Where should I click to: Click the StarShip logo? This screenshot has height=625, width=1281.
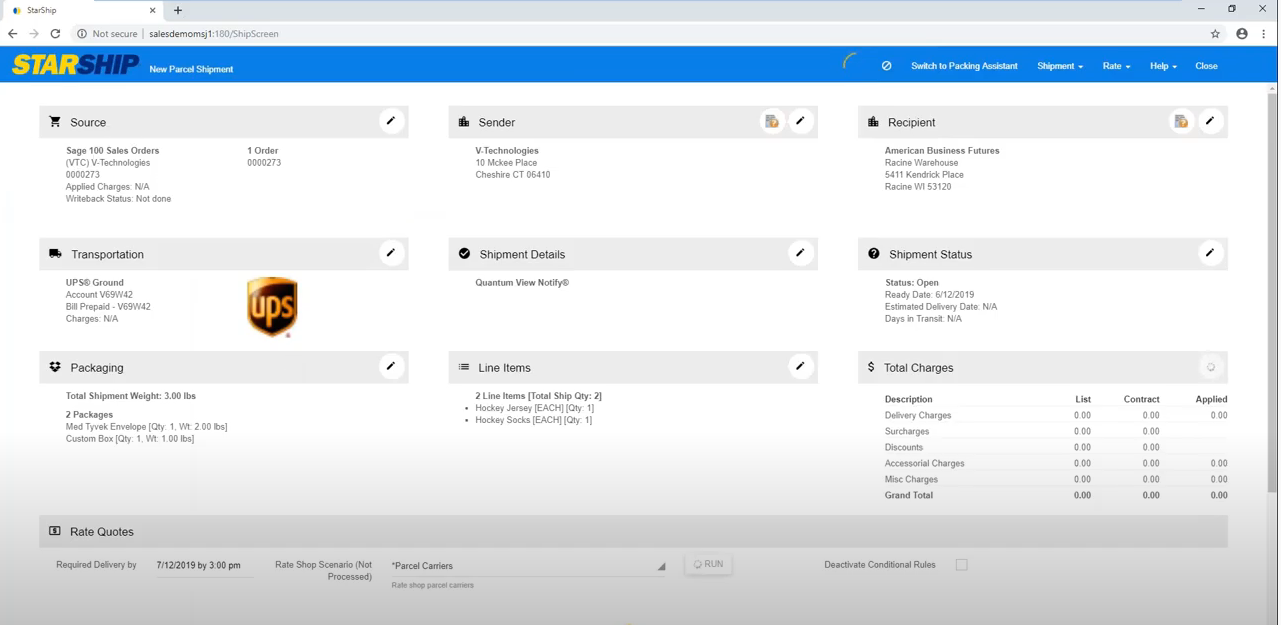[75, 65]
